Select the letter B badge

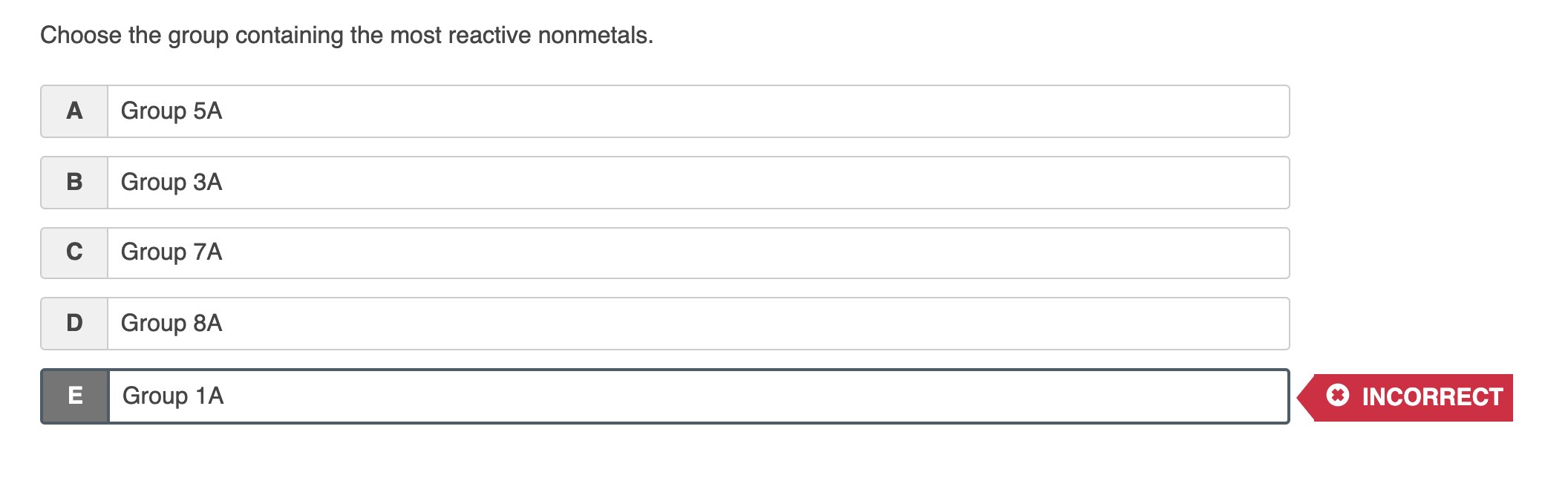(x=73, y=182)
